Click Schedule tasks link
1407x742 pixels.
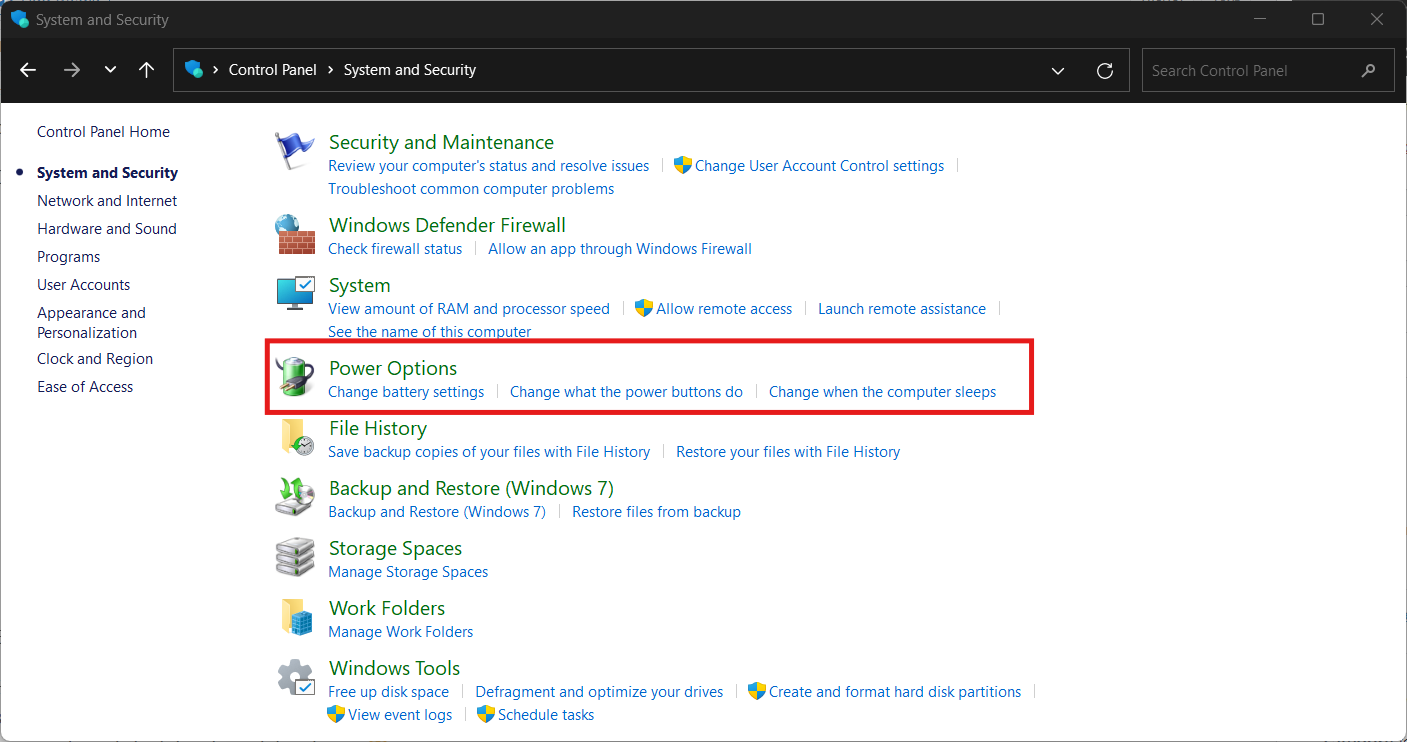546,715
